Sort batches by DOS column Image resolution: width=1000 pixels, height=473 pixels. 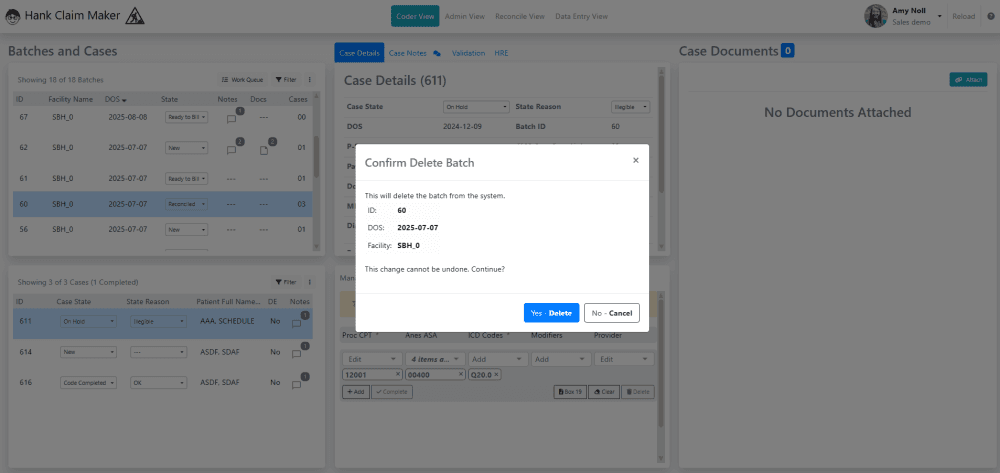pos(115,99)
